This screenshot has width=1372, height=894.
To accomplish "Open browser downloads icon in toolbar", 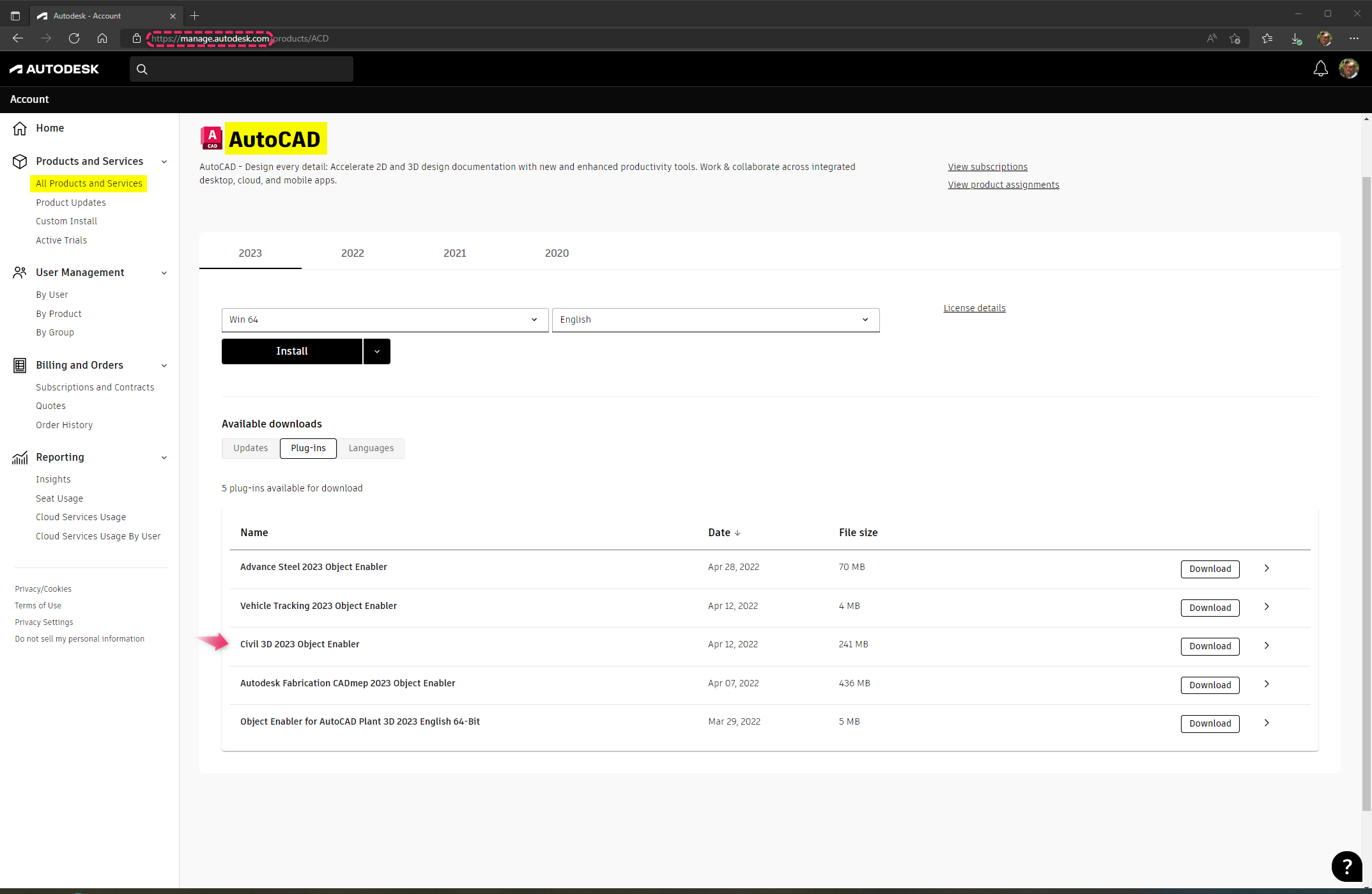I will tap(1296, 38).
